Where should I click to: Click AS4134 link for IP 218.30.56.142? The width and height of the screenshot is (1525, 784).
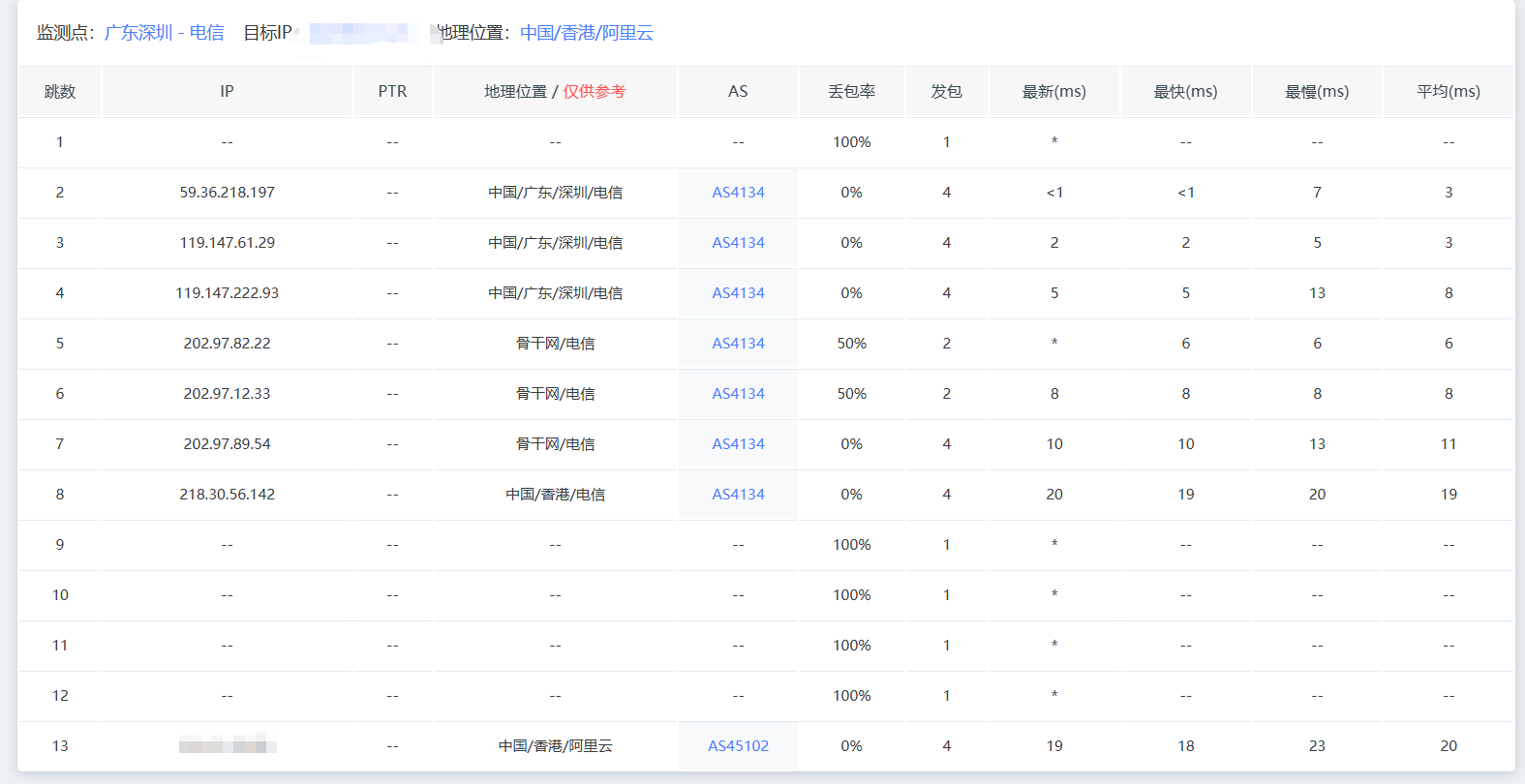pos(738,495)
